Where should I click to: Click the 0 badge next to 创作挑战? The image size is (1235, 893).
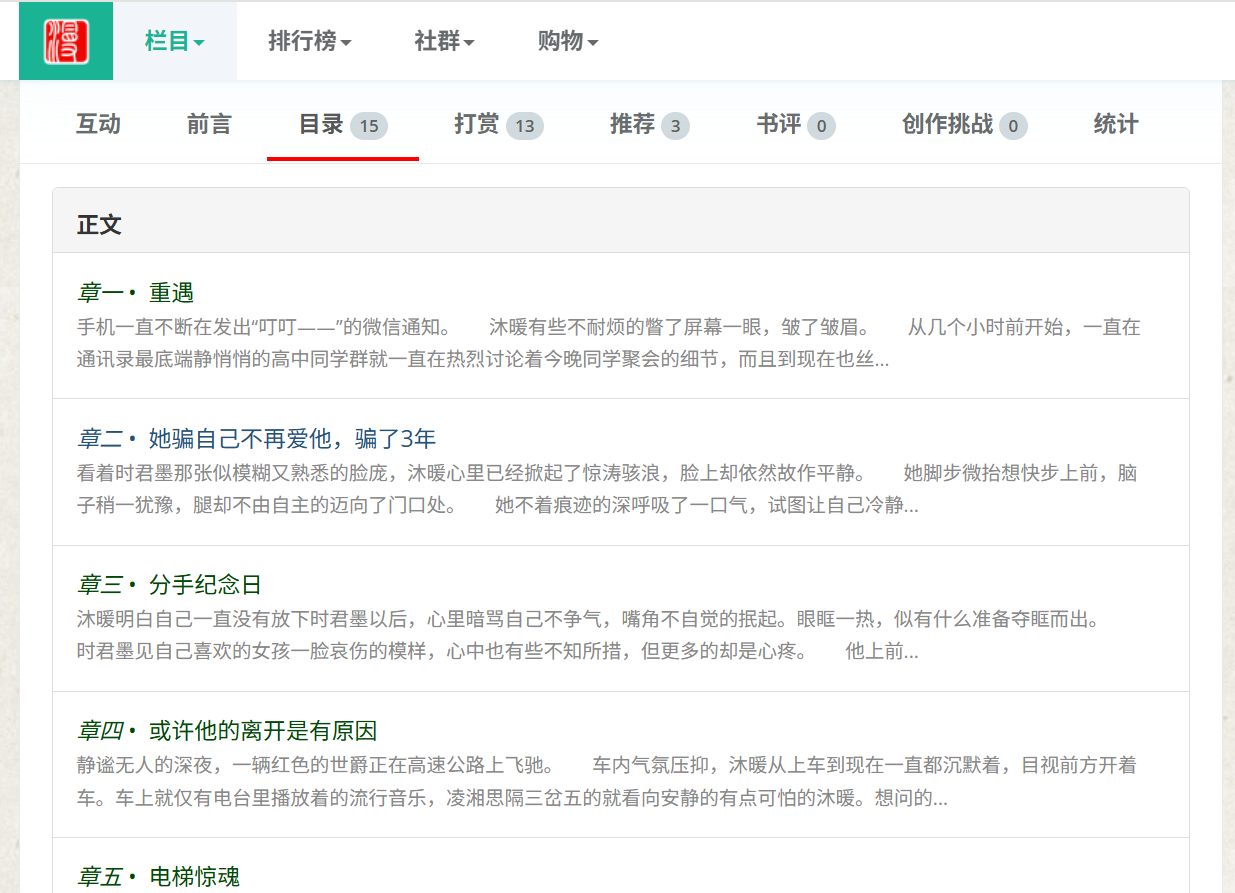(x=1013, y=126)
